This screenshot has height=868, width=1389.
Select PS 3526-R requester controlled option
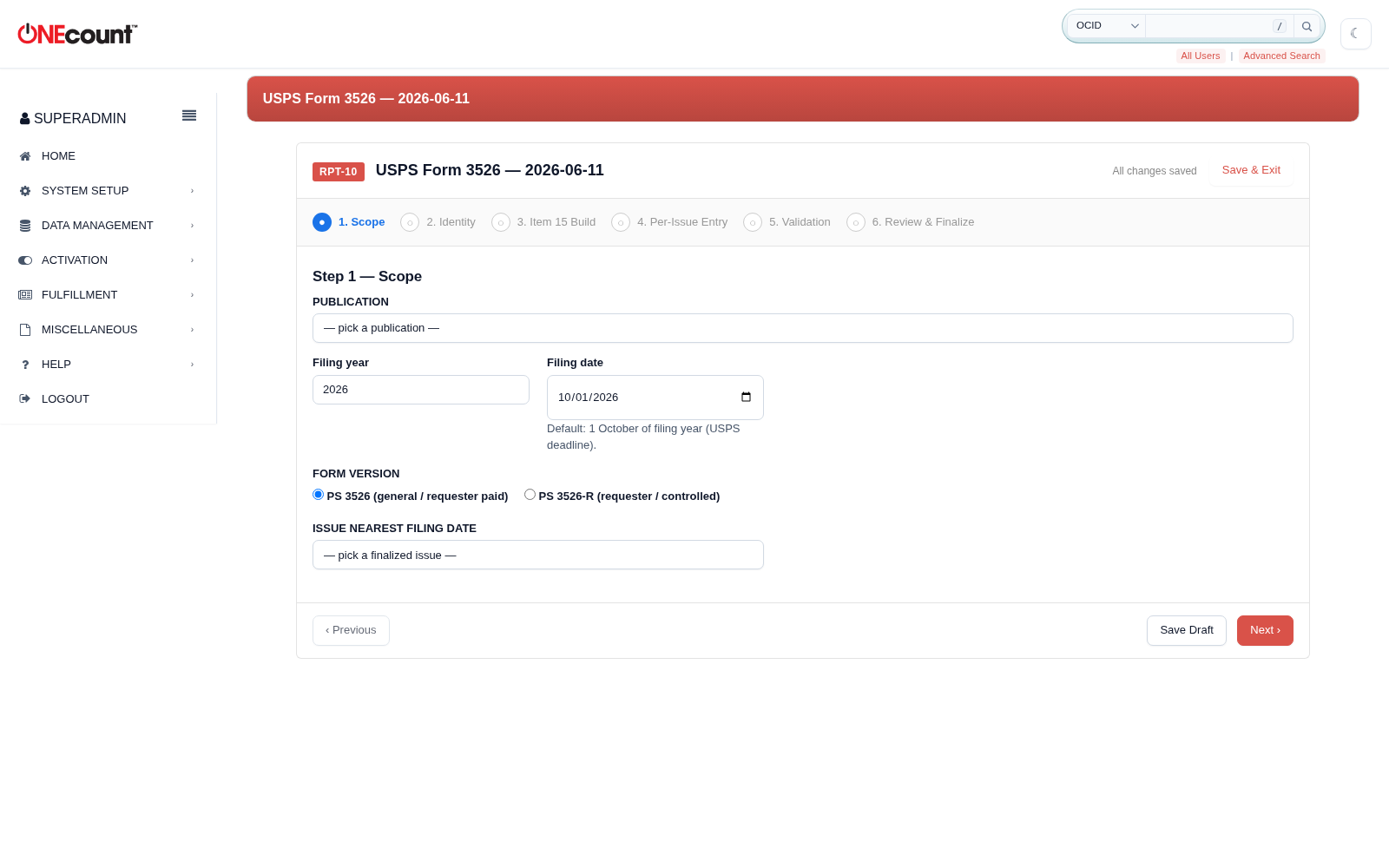click(x=530, y=495)
